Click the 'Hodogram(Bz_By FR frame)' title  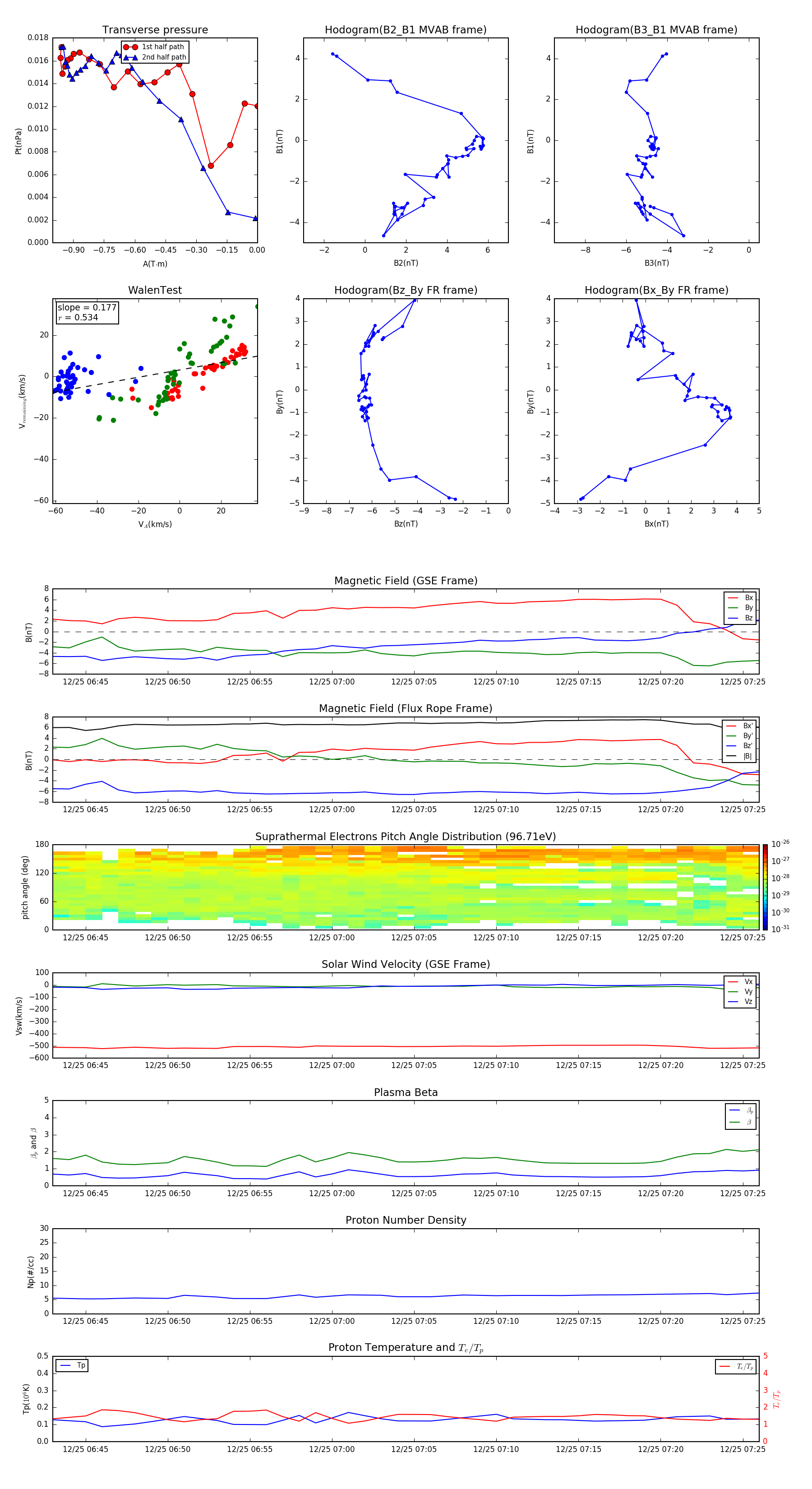406,290
